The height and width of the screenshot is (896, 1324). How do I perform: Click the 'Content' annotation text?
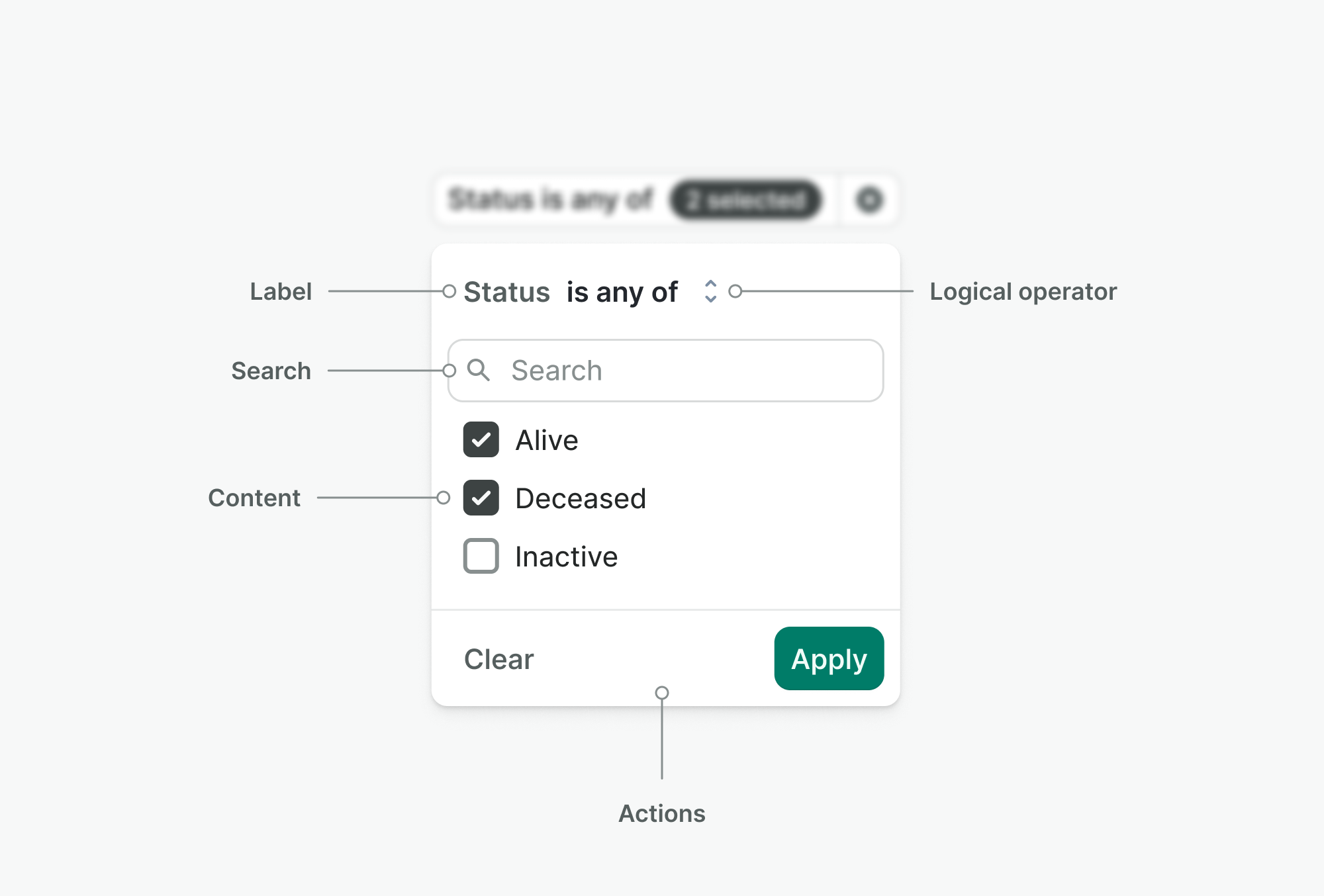254,498
